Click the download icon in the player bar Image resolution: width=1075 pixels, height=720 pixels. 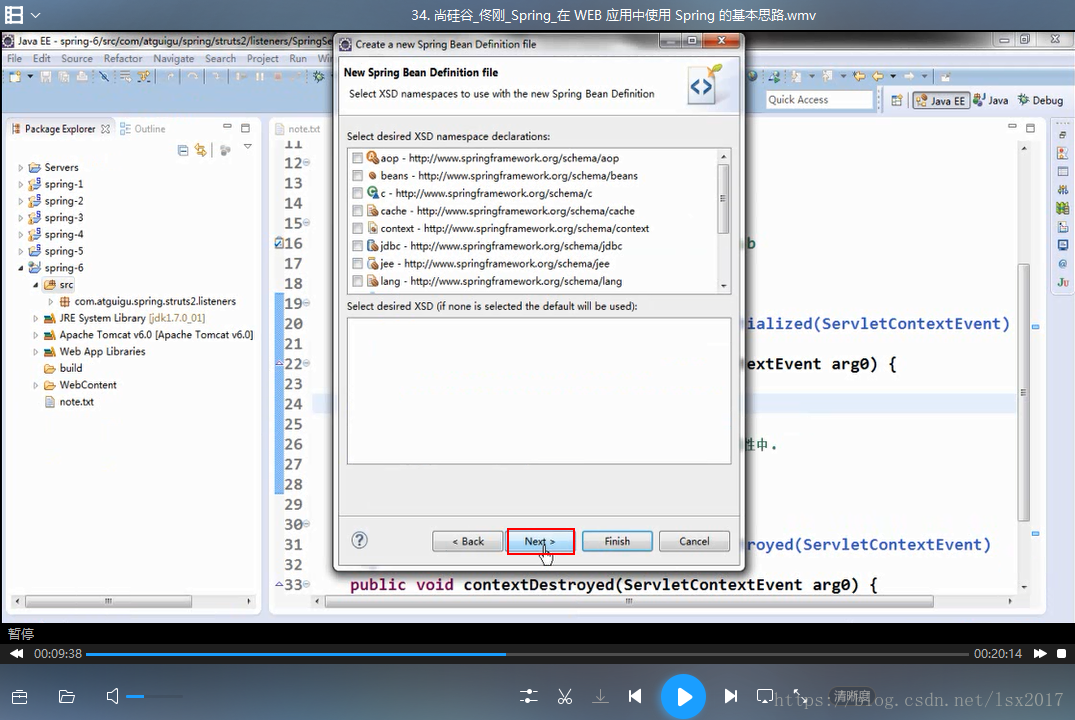(601, 697)
